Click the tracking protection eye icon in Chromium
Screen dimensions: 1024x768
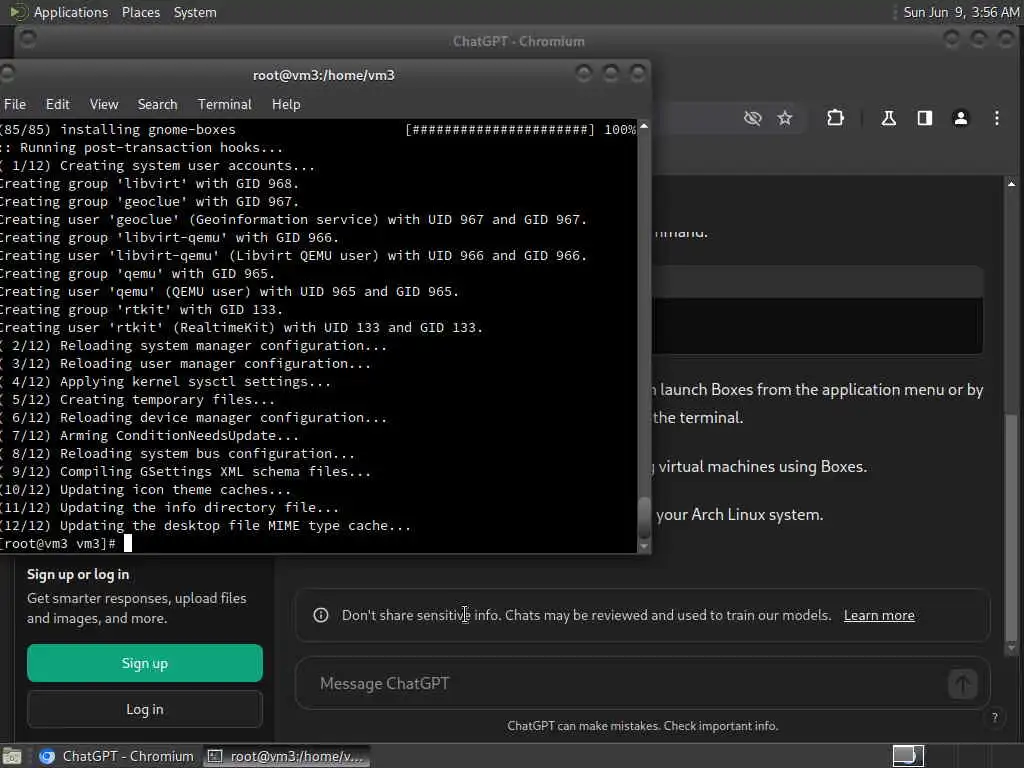pos(752,118)
